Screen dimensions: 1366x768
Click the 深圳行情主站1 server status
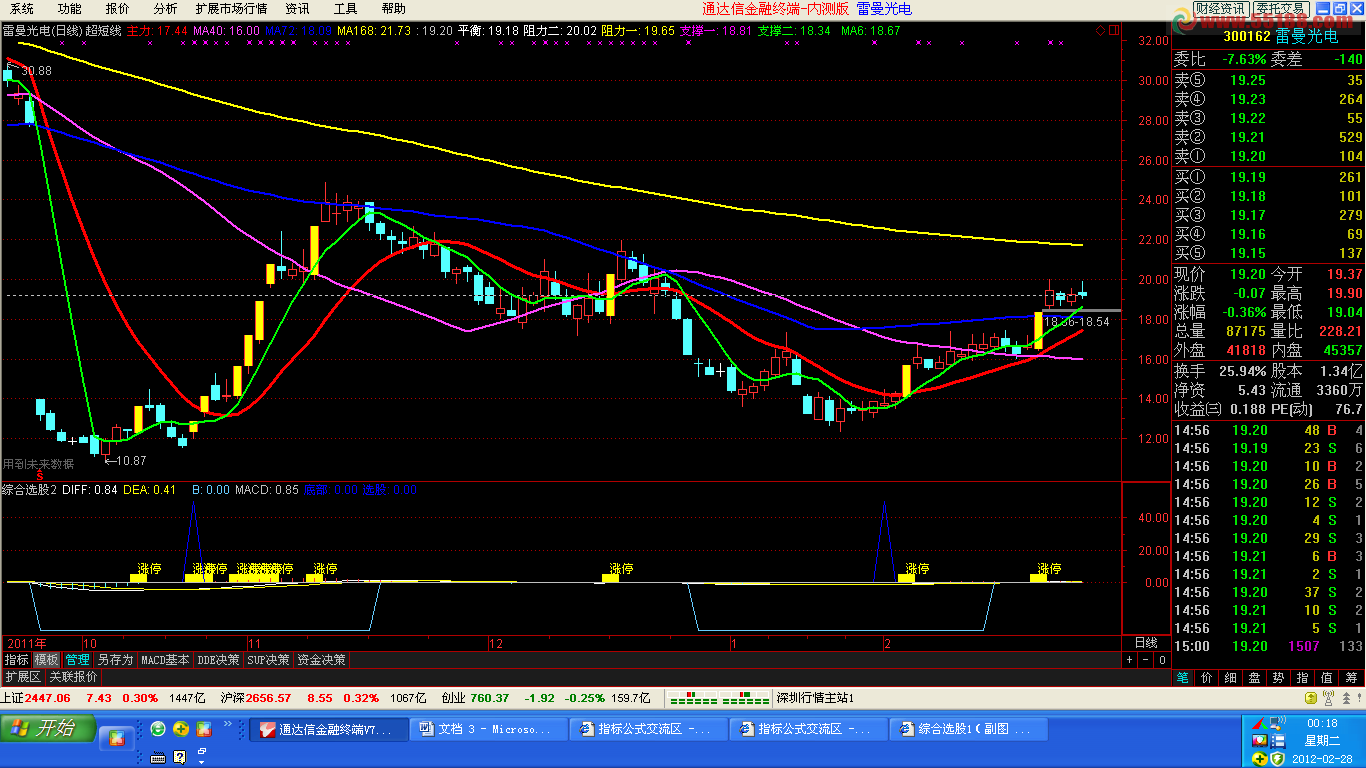814,698
